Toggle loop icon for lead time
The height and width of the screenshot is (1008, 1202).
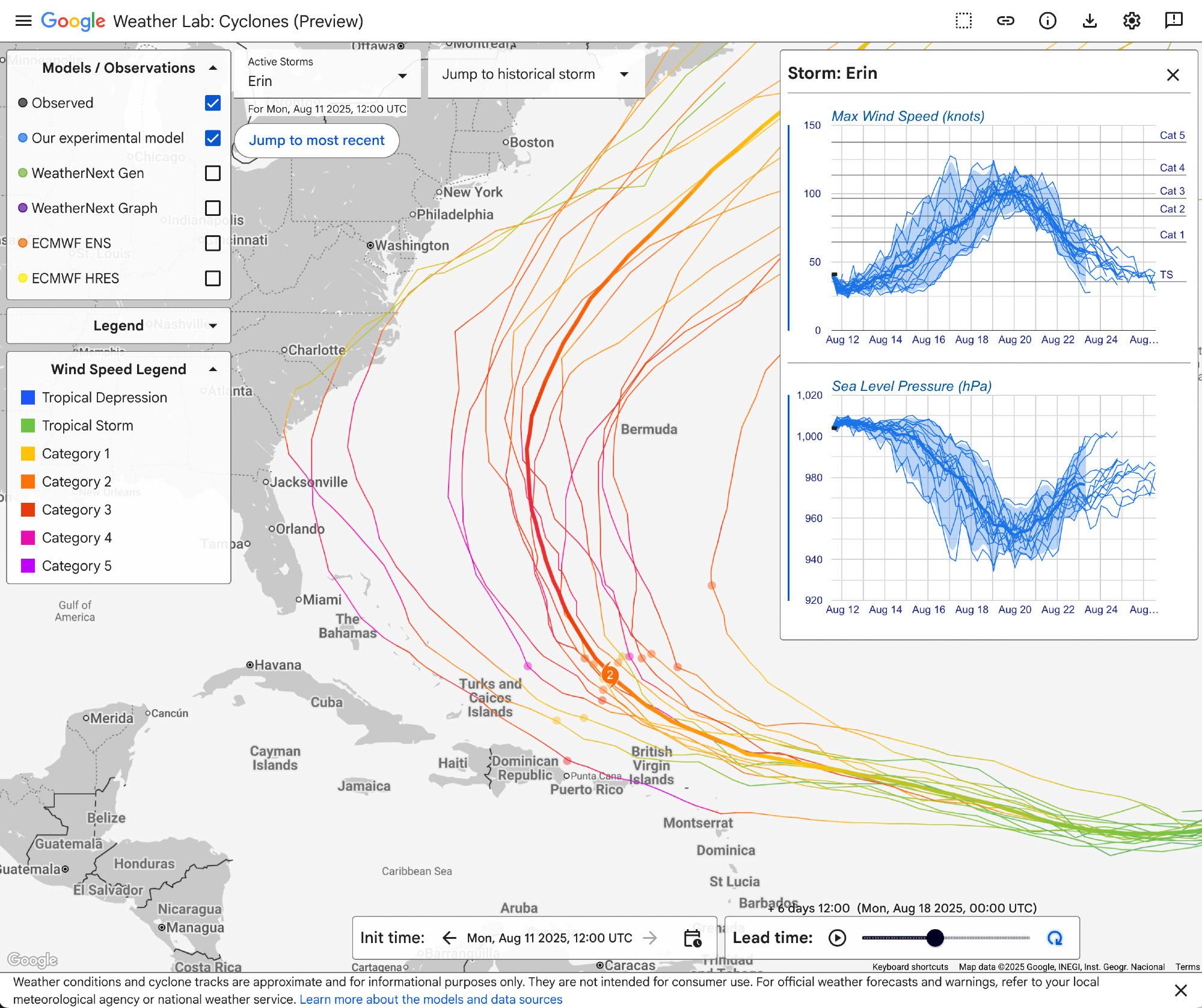tap(1055, 938)
